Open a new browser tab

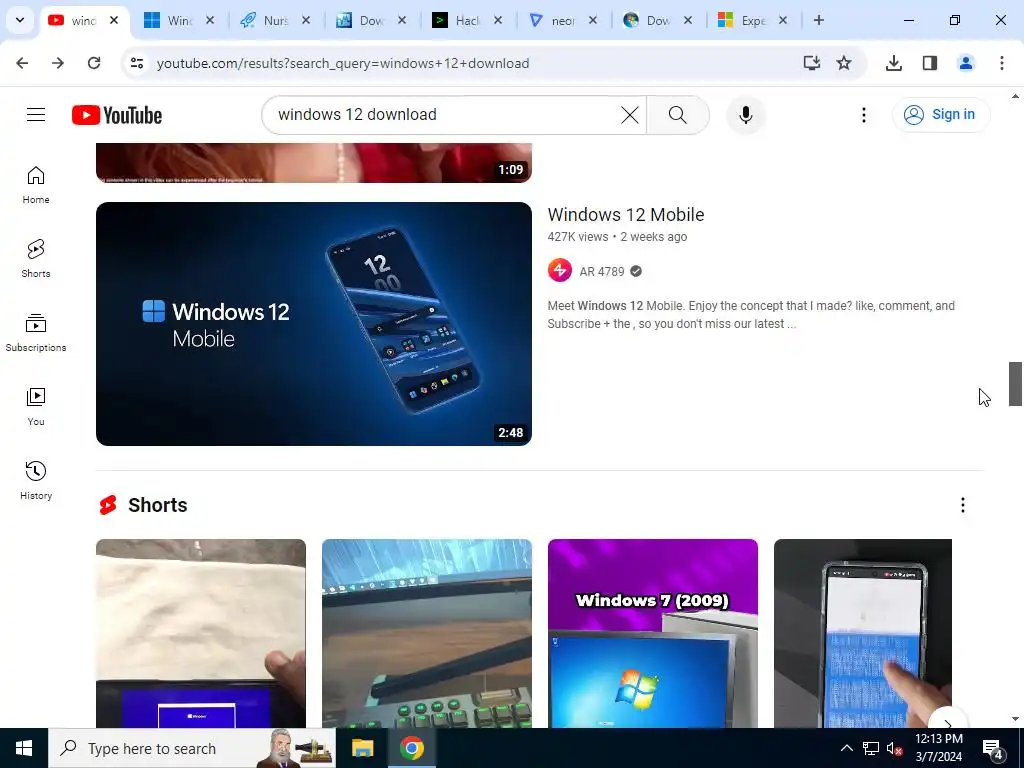pyautogui.click(x=818, y=20)
